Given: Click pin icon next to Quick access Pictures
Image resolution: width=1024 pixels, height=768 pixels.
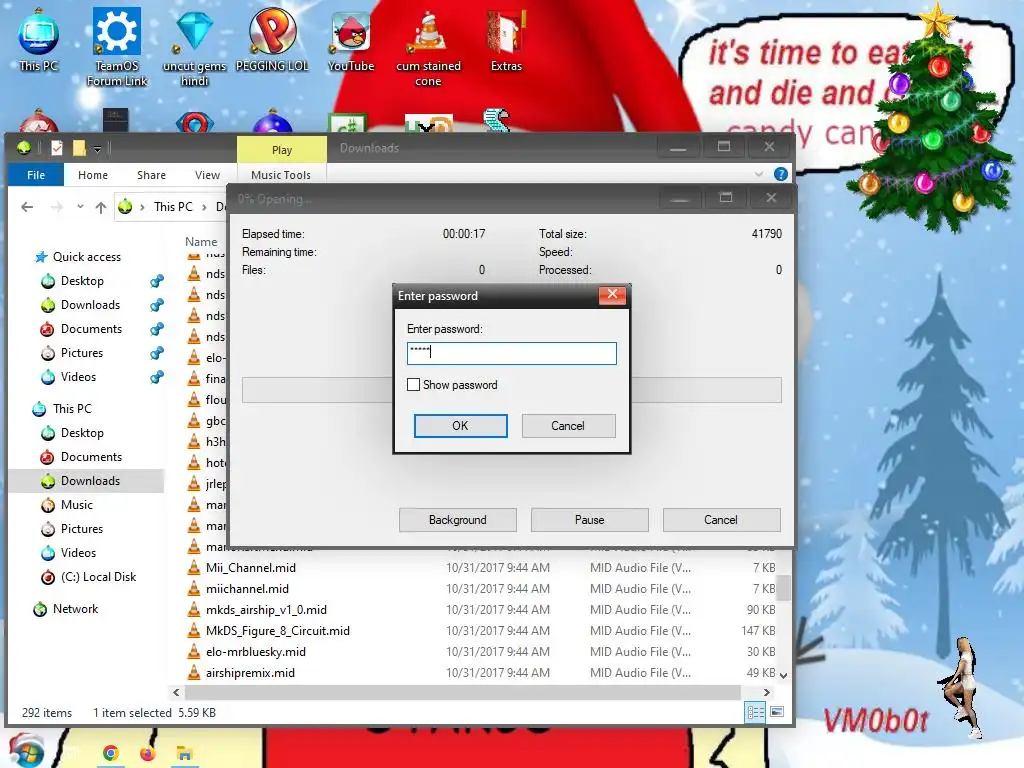Looking at the screenshot, I should pos(157,353).
